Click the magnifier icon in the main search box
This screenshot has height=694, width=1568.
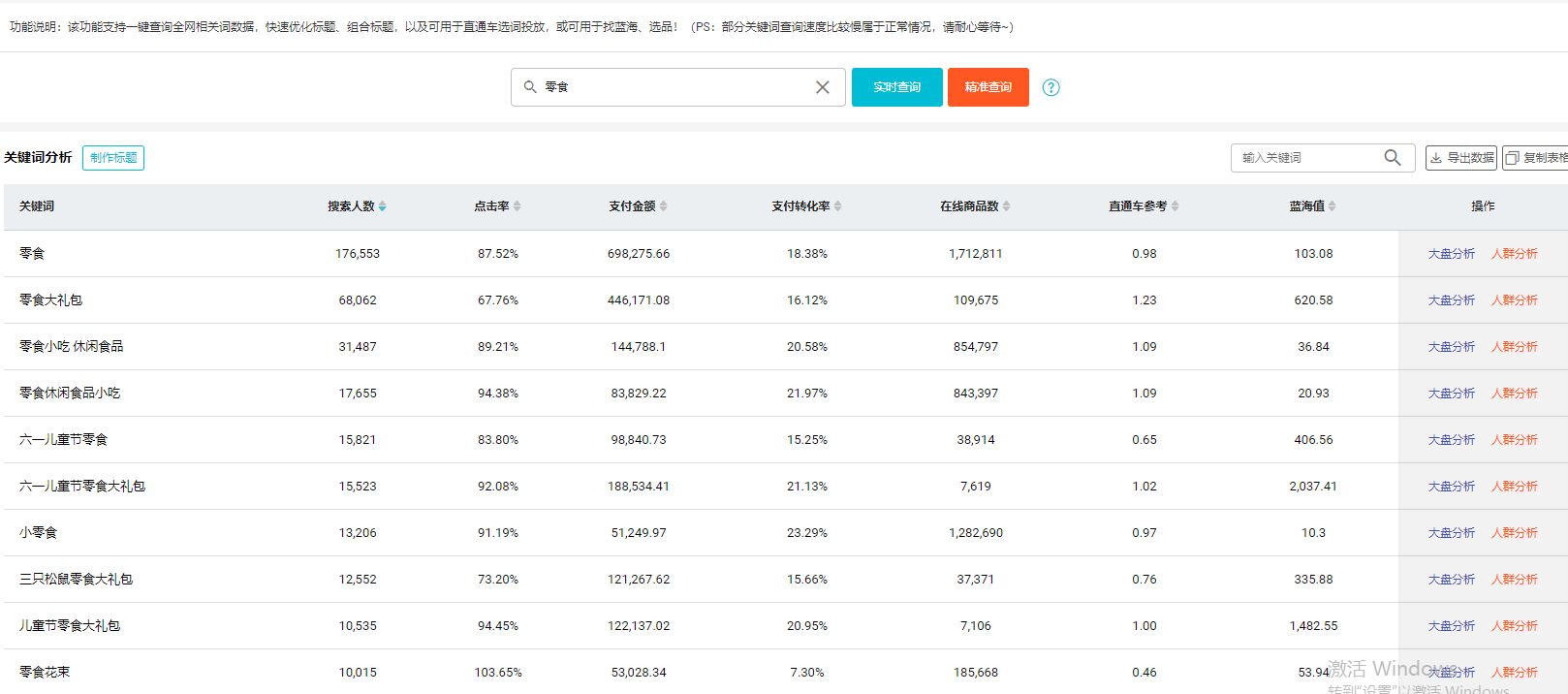530,87
